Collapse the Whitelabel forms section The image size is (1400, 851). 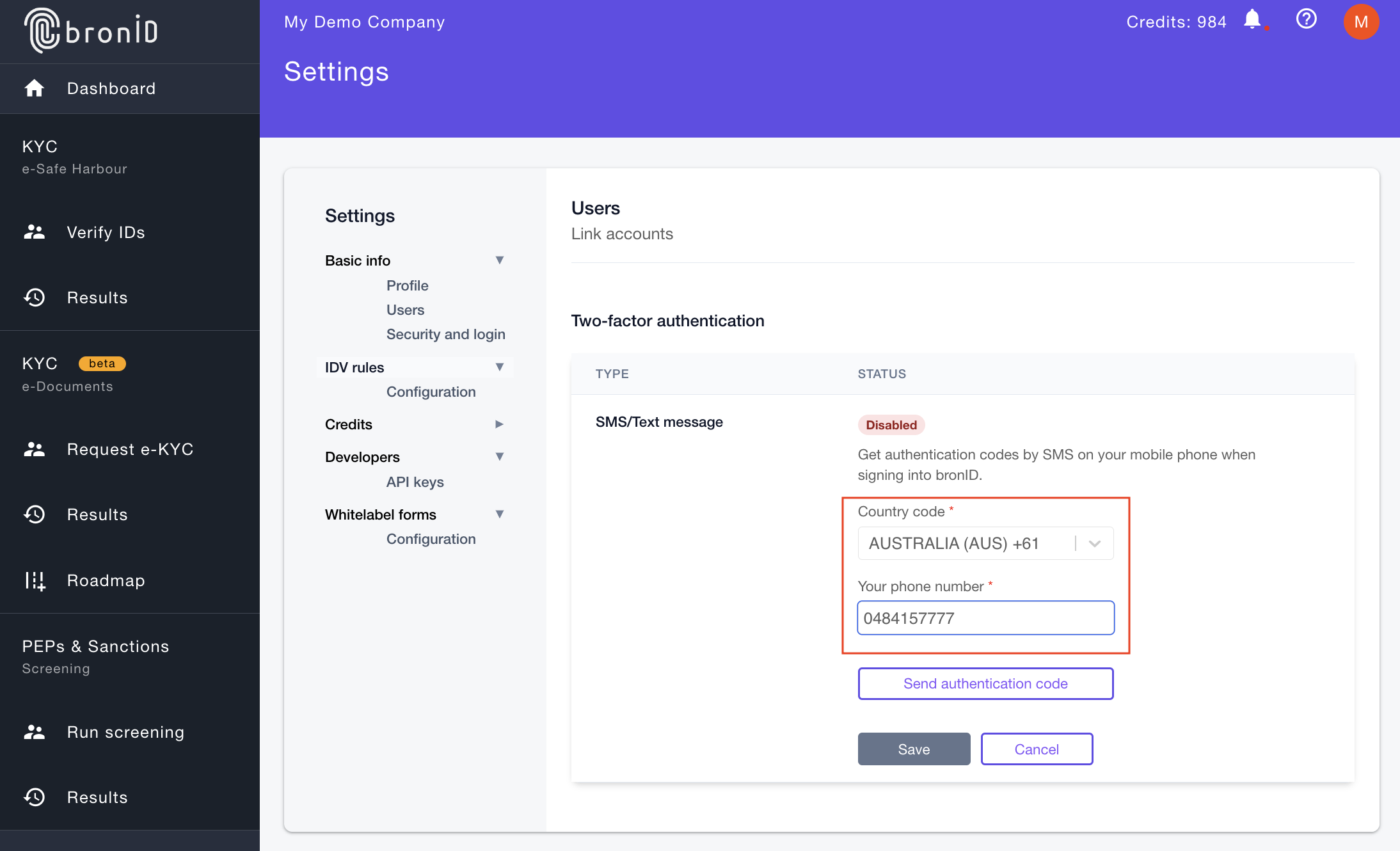point(500,514)
